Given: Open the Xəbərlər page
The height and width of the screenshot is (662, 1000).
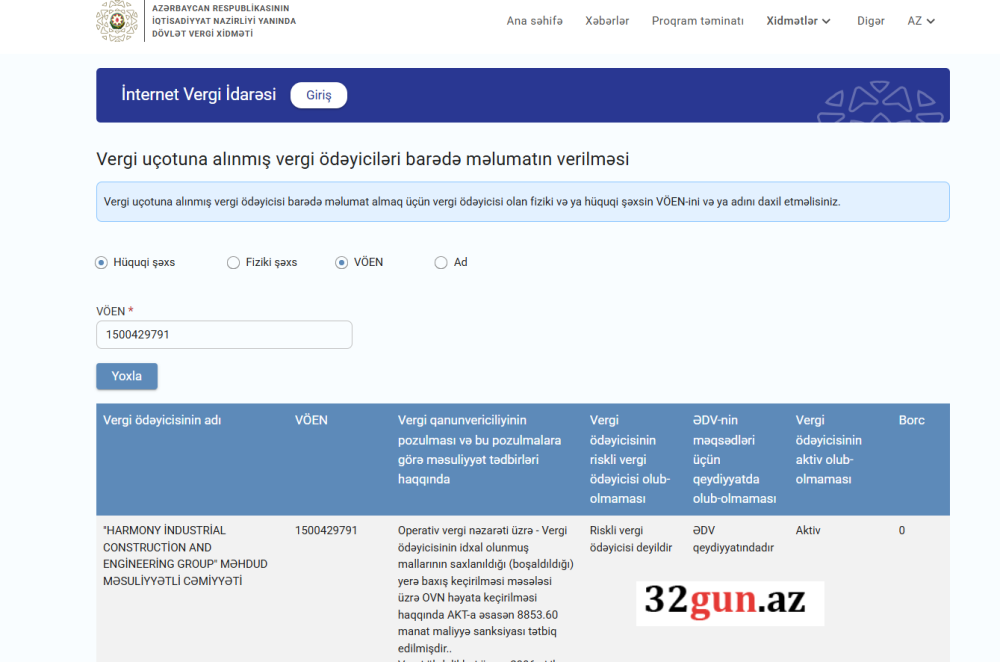Looking at the screenshot, I should 607,19.
